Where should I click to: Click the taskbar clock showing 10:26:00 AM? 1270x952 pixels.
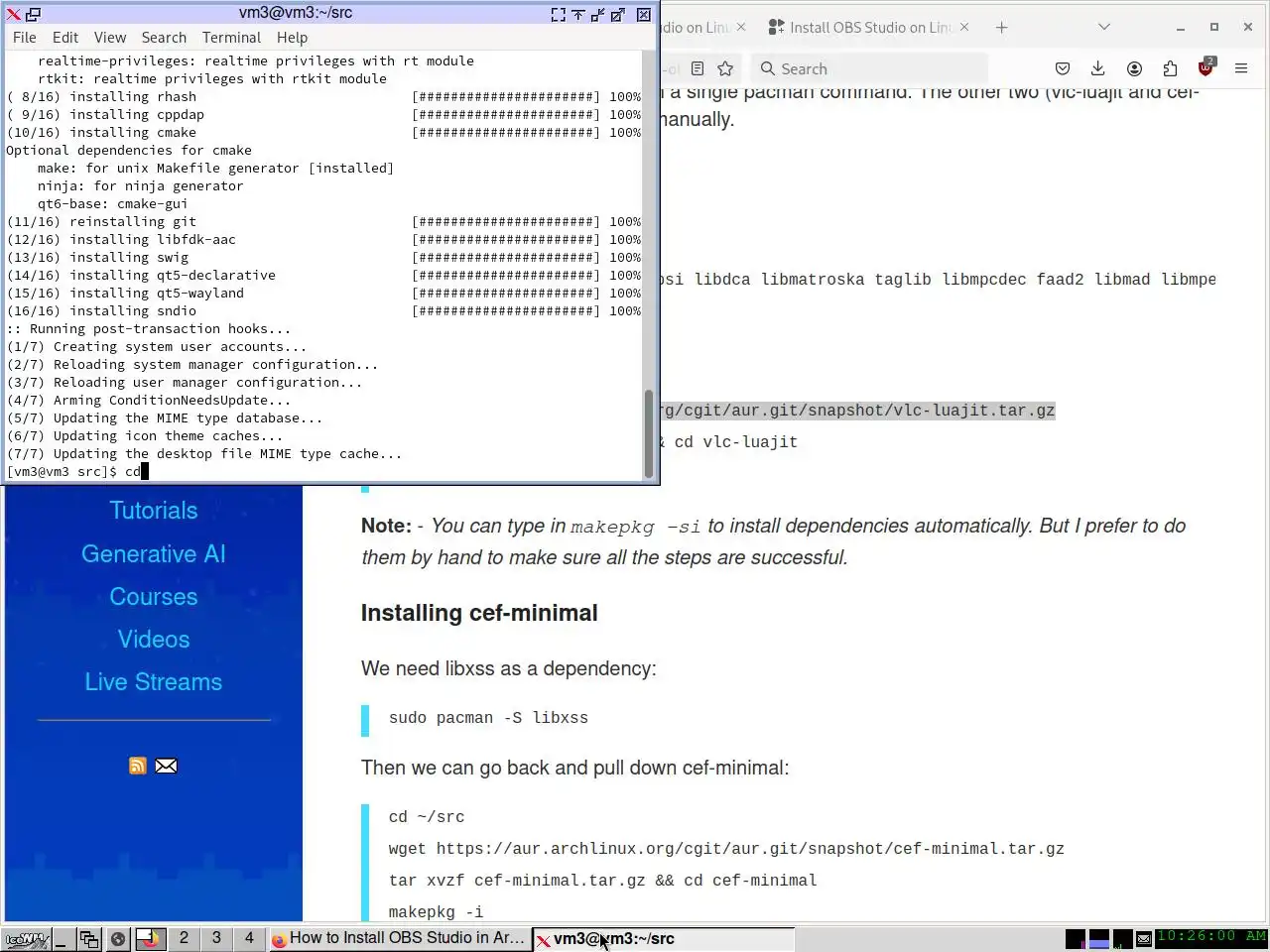[1211, 937]
